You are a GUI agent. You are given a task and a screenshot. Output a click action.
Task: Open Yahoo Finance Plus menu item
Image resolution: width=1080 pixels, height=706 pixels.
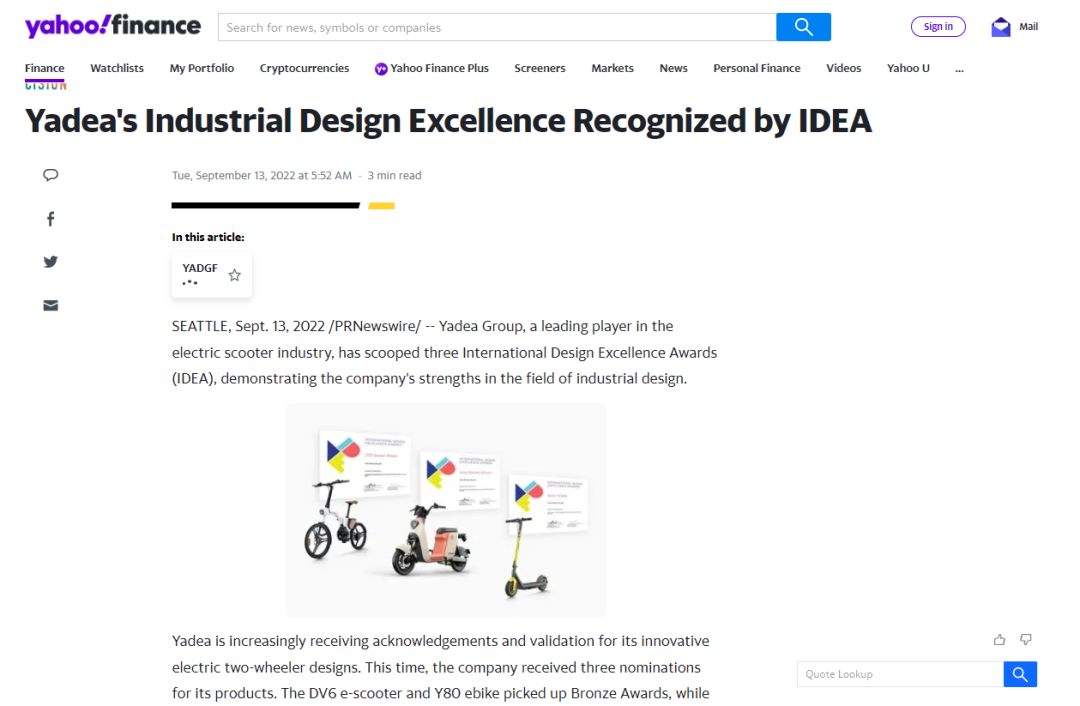tap(432, 68)
